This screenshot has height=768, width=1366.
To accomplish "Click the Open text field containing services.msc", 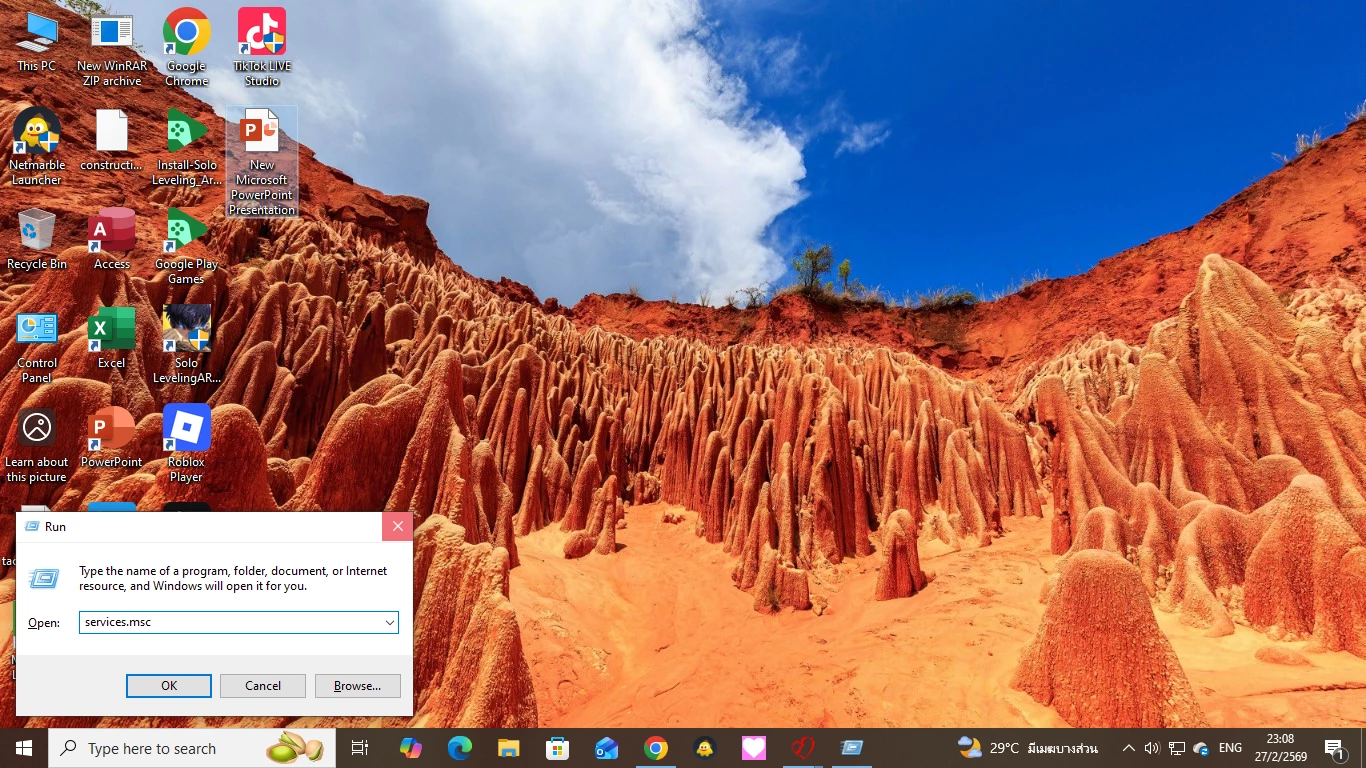I will 230,622.
